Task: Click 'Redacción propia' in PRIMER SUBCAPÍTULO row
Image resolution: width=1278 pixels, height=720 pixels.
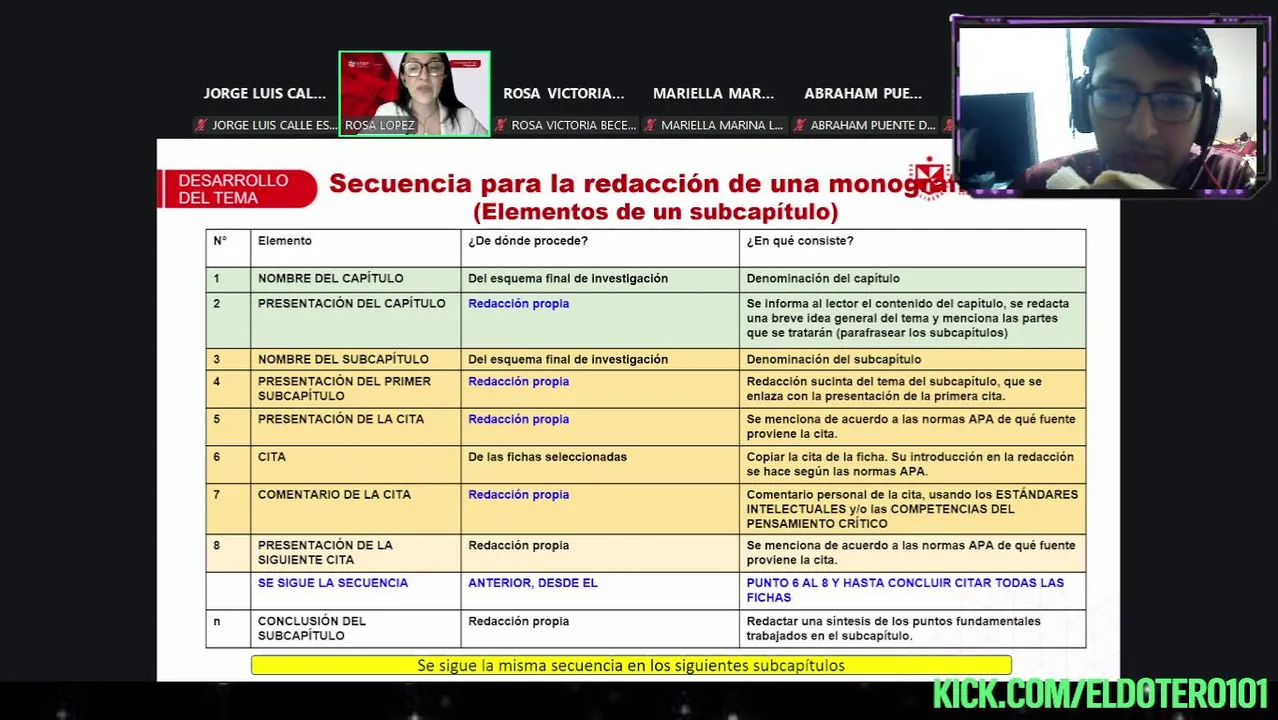Action: 518,382
